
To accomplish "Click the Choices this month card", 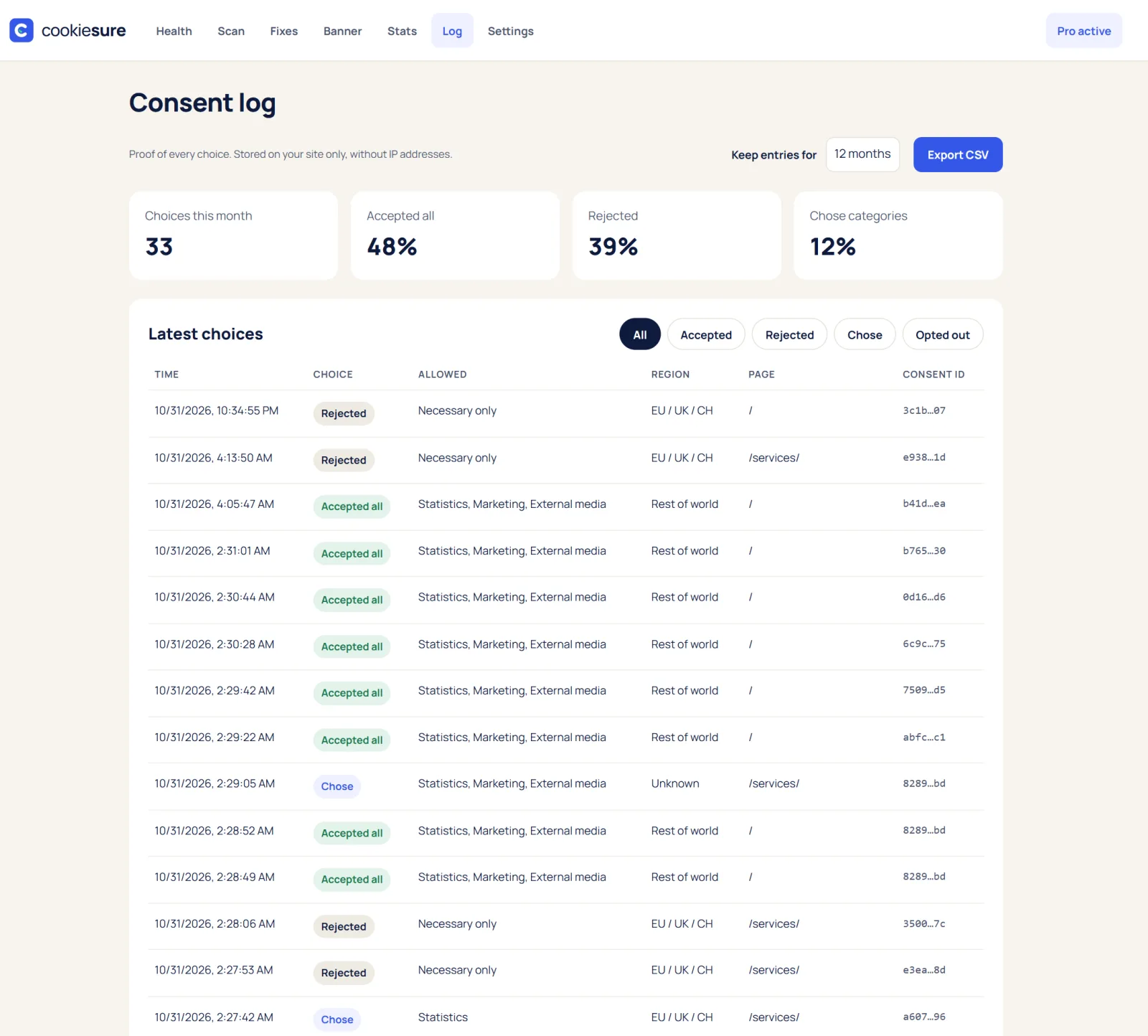I will [x=234, y=235].
